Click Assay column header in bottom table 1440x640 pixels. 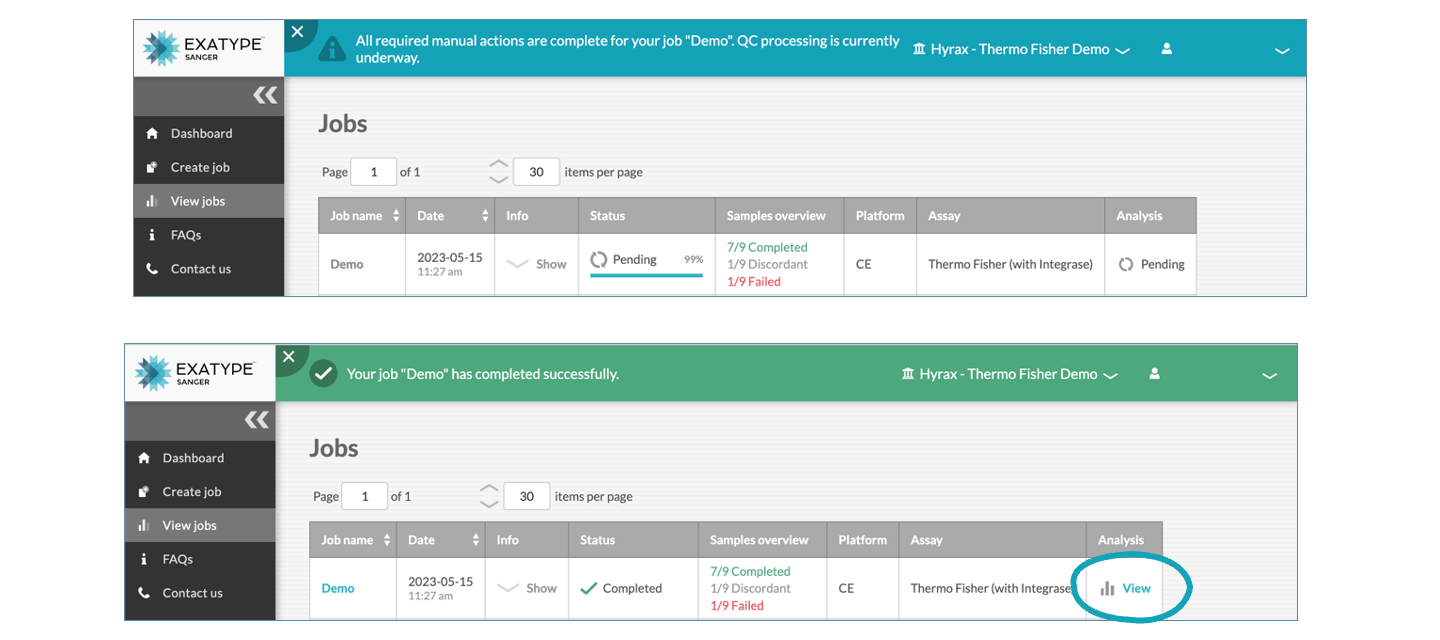pos(992,540)
